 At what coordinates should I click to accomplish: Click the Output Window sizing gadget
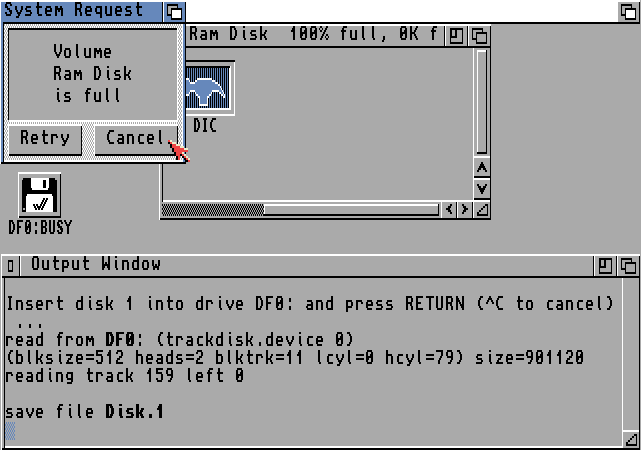pos(631,439)
